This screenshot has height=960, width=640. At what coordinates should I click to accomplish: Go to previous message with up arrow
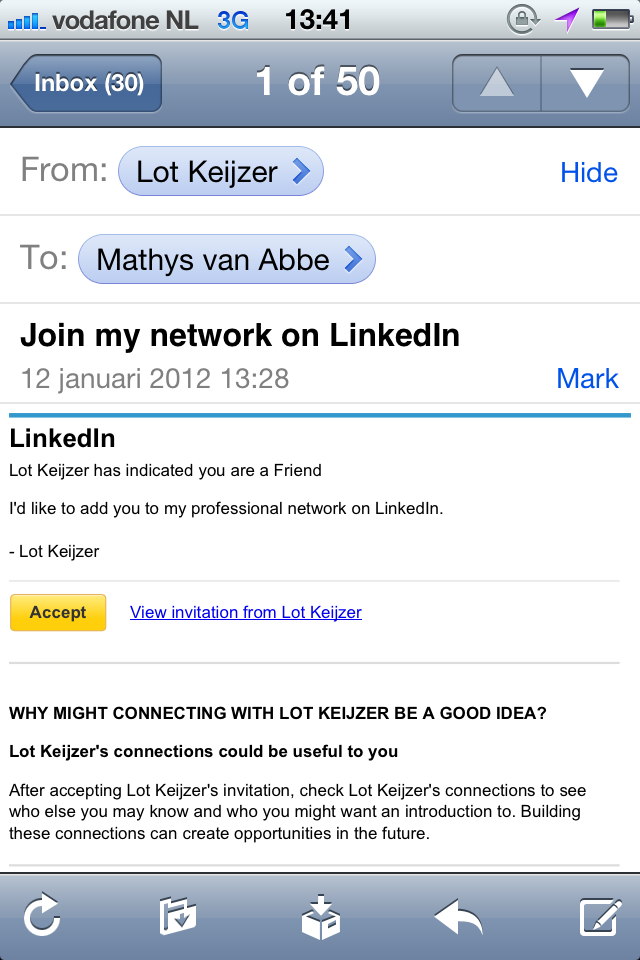tap(497, 83)
